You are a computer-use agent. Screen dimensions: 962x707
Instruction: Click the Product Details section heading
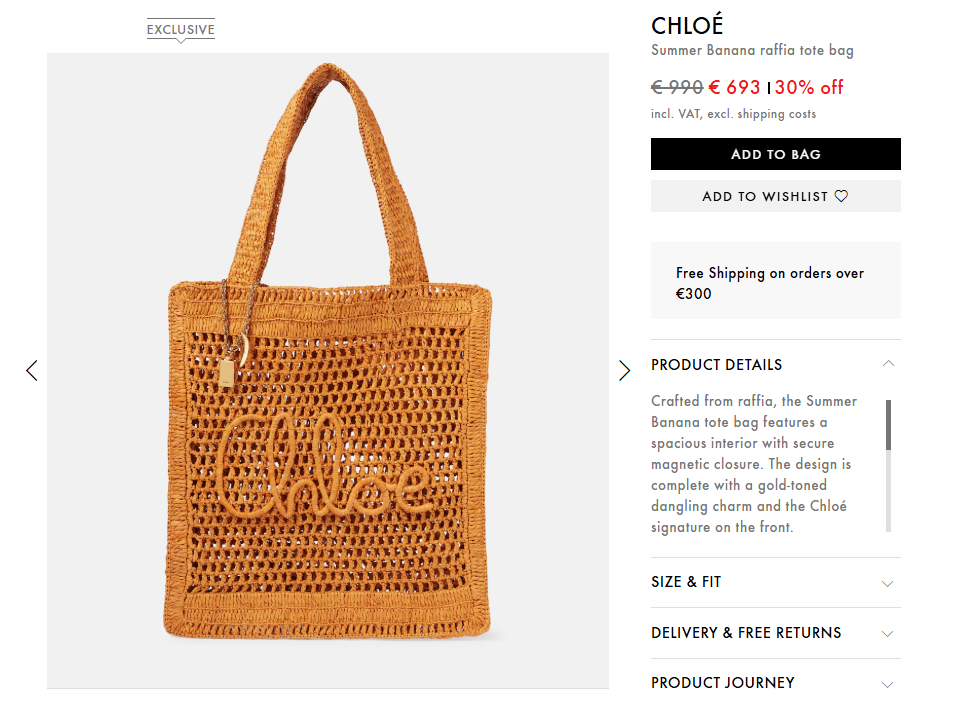716,365
